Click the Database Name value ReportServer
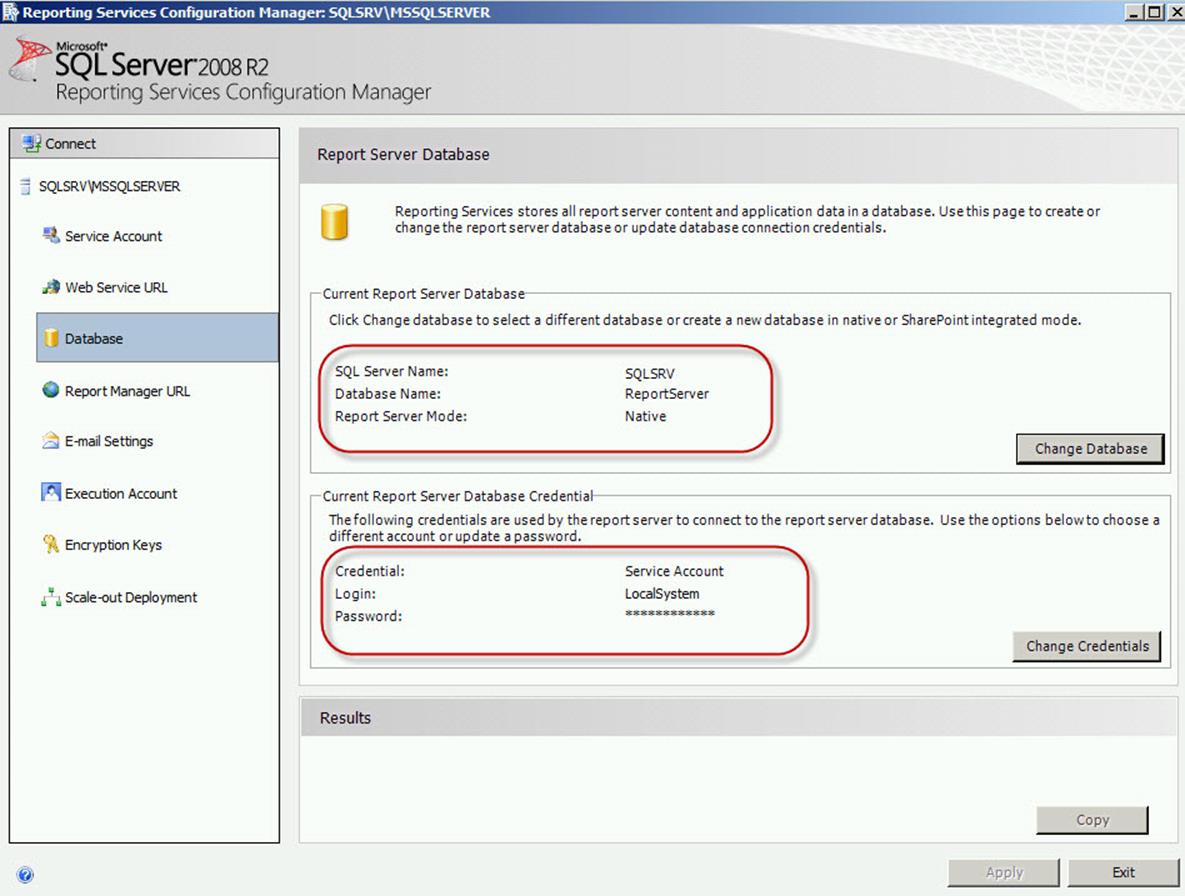 pos(667,394)
